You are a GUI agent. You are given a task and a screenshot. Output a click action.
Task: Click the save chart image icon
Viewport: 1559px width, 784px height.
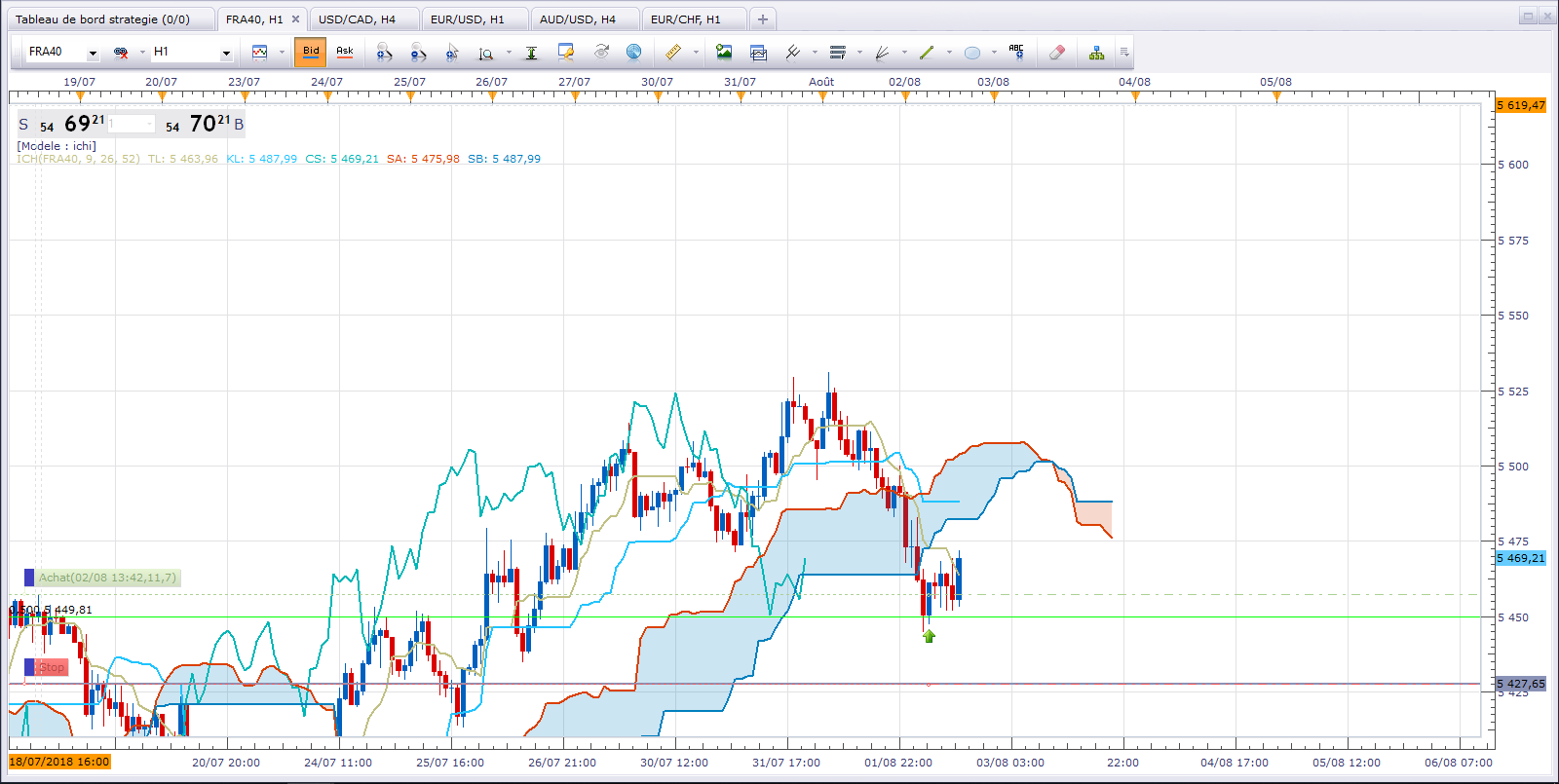tap(723, 52)
